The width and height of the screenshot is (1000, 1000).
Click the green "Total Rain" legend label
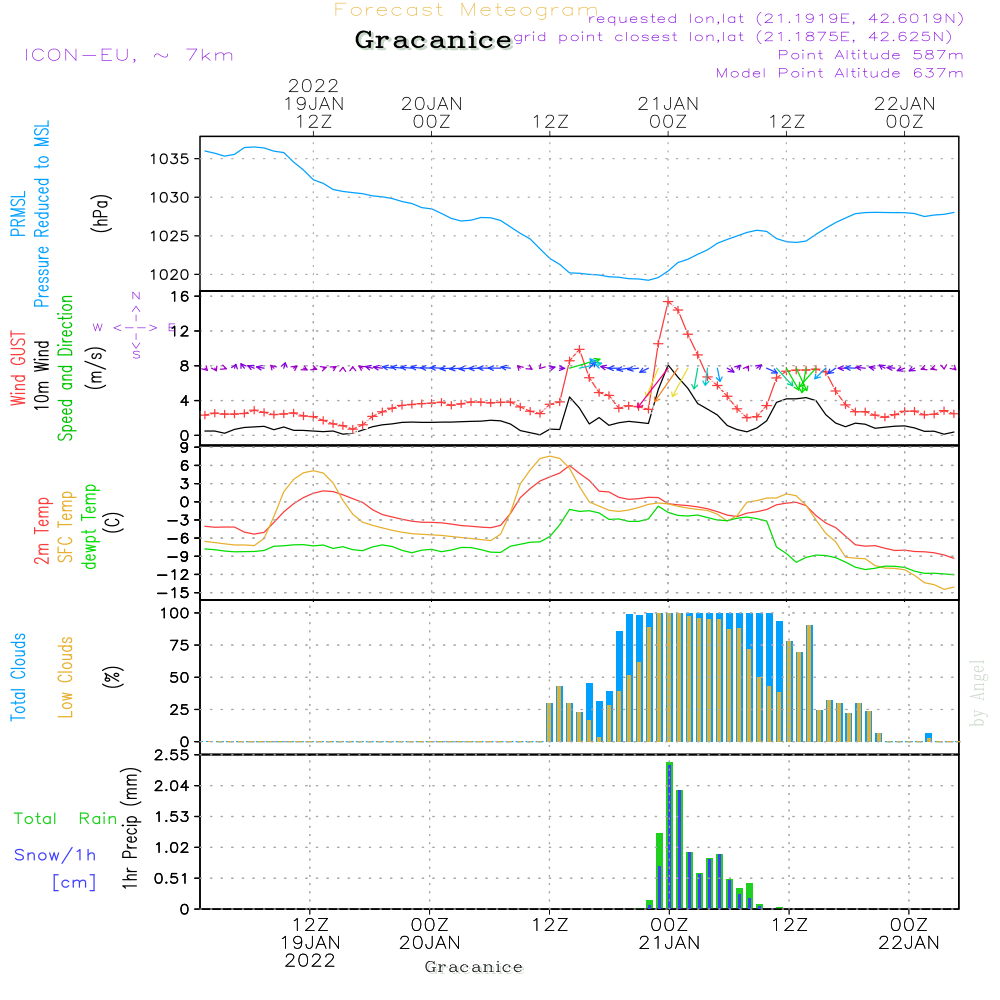point(66,819)
